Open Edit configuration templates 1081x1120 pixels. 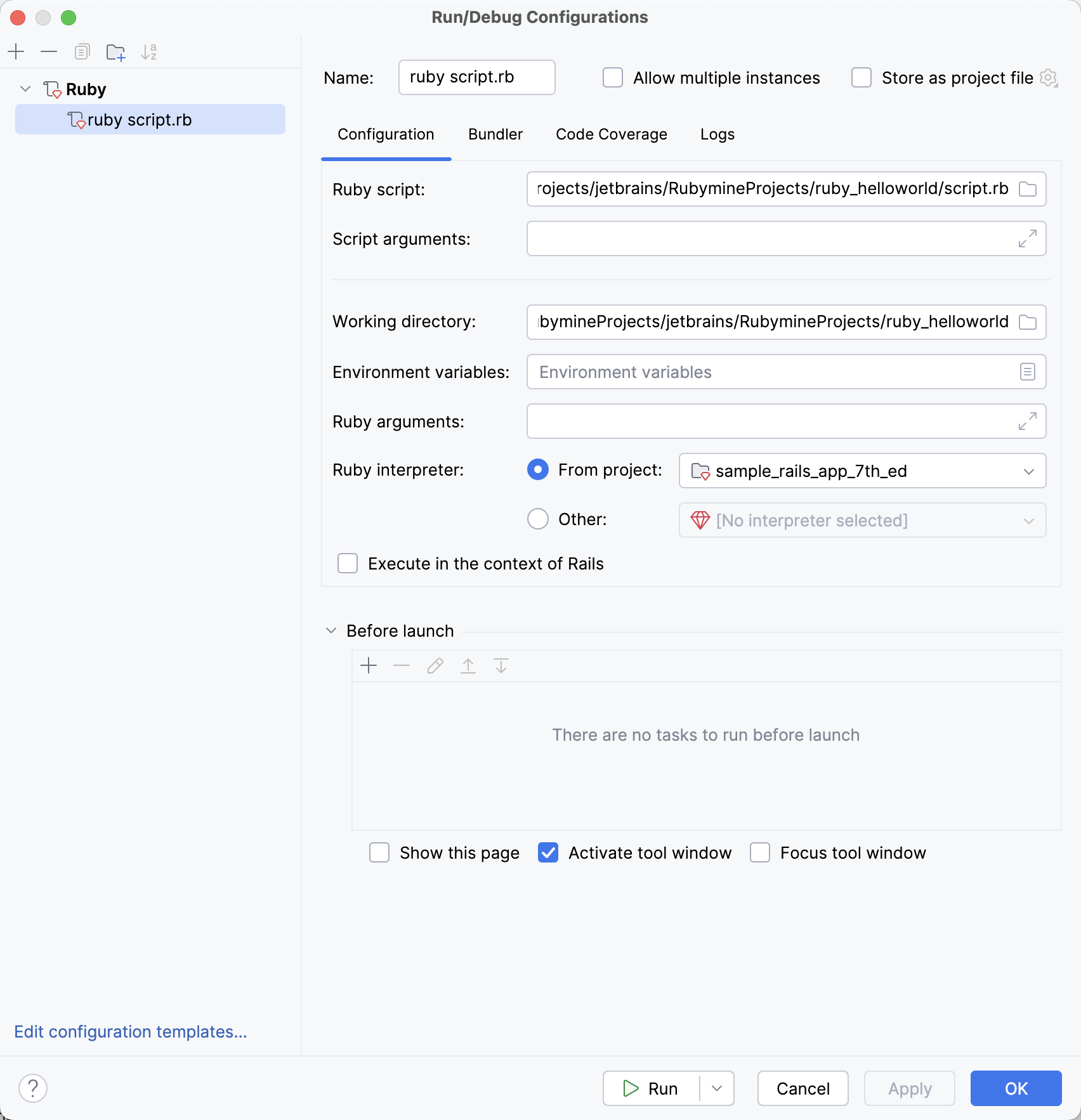(x=131, y=1032)
